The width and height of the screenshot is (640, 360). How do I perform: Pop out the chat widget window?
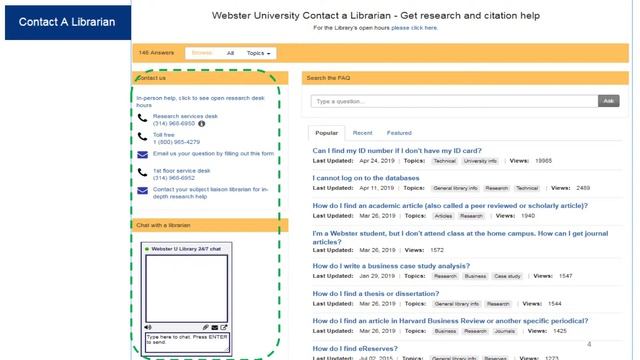[224, 327]
